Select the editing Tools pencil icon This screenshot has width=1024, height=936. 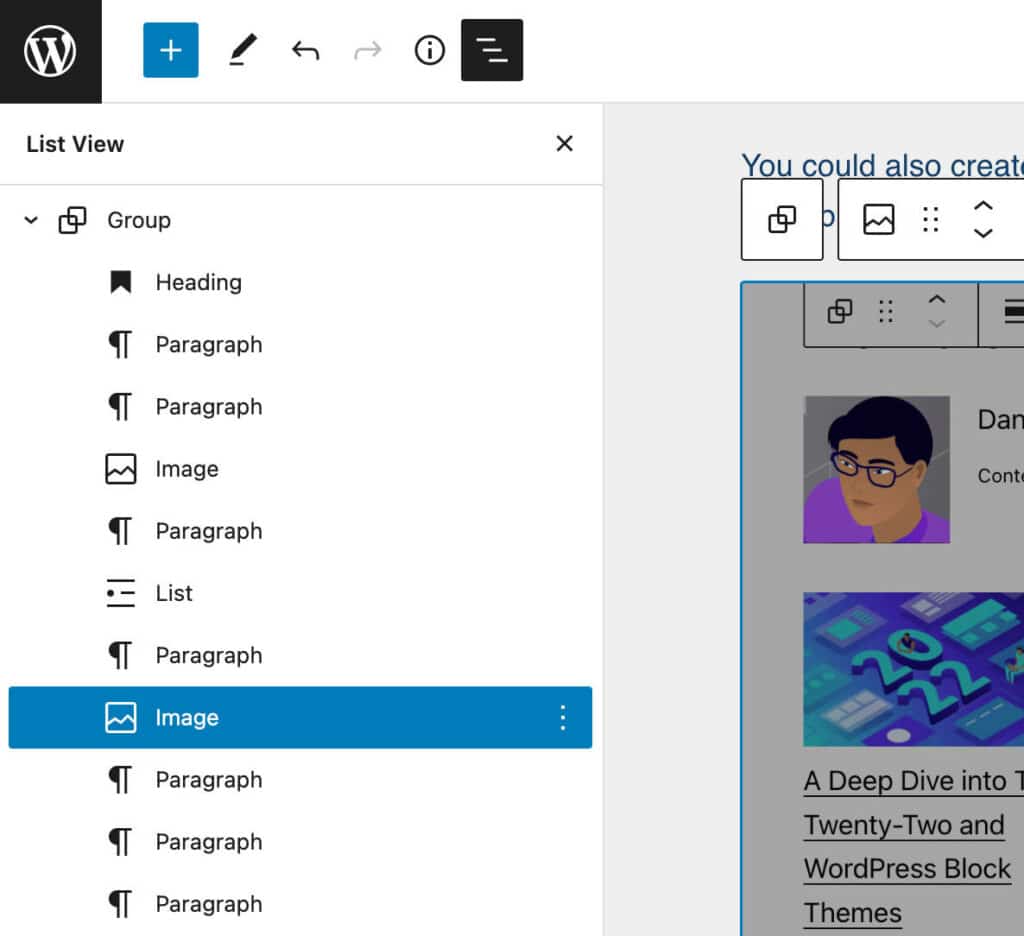tap(241, 50)
